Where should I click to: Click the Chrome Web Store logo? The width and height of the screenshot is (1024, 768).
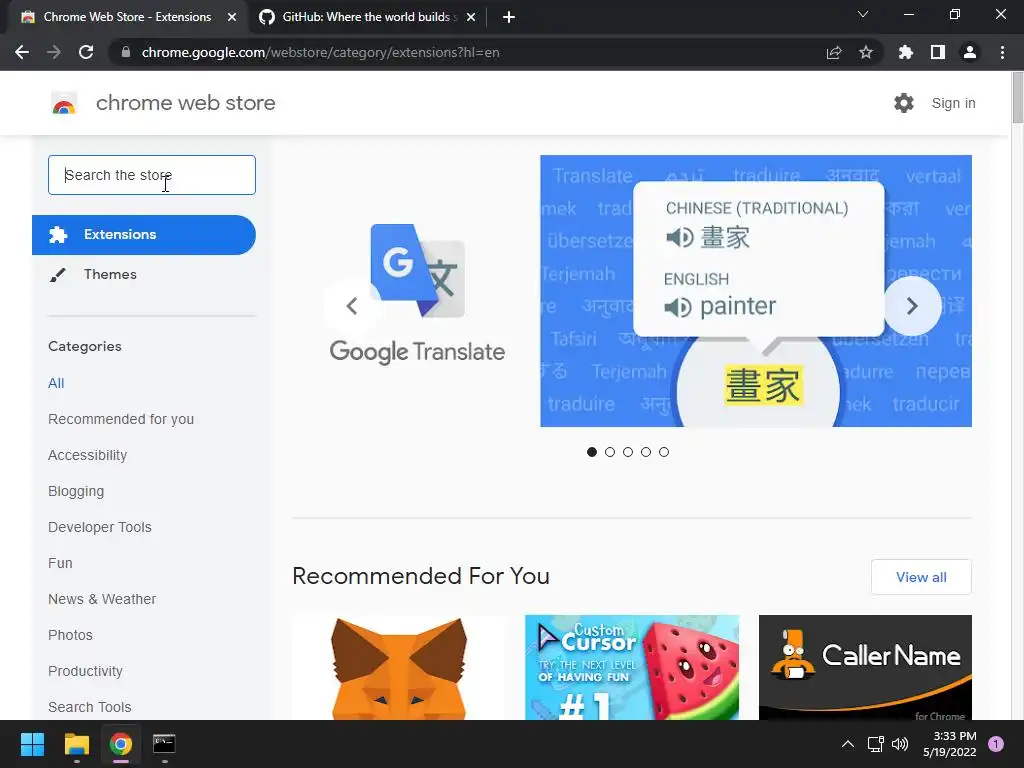64,103
